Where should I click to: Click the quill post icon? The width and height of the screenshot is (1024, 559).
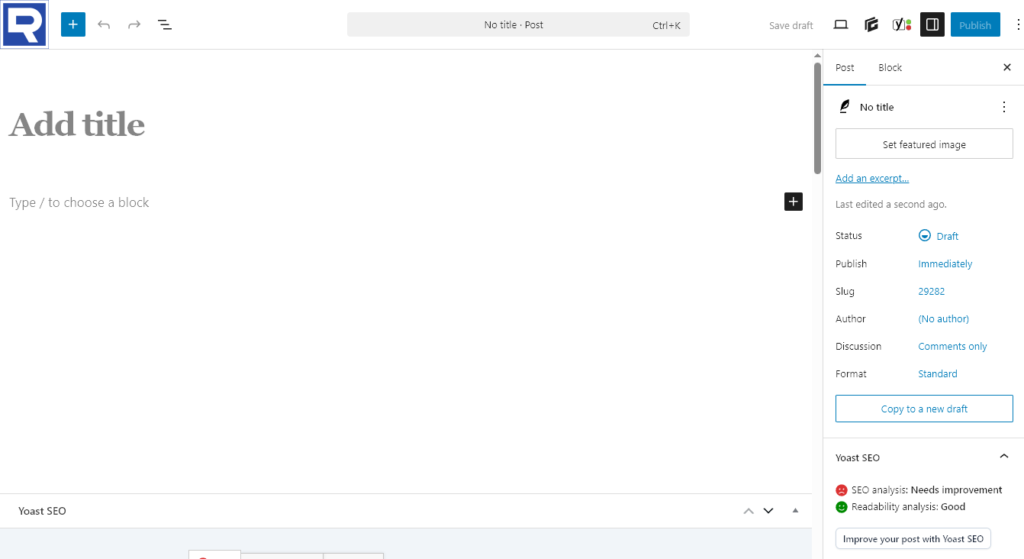pyautogui.click(x=844, y=106)
